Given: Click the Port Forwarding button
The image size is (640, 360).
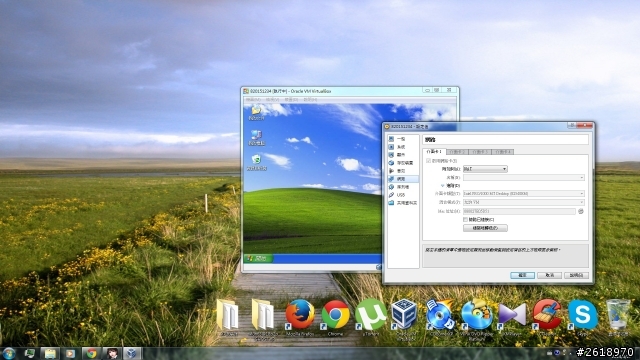Looking at the screenshot, I should (485, 228).
